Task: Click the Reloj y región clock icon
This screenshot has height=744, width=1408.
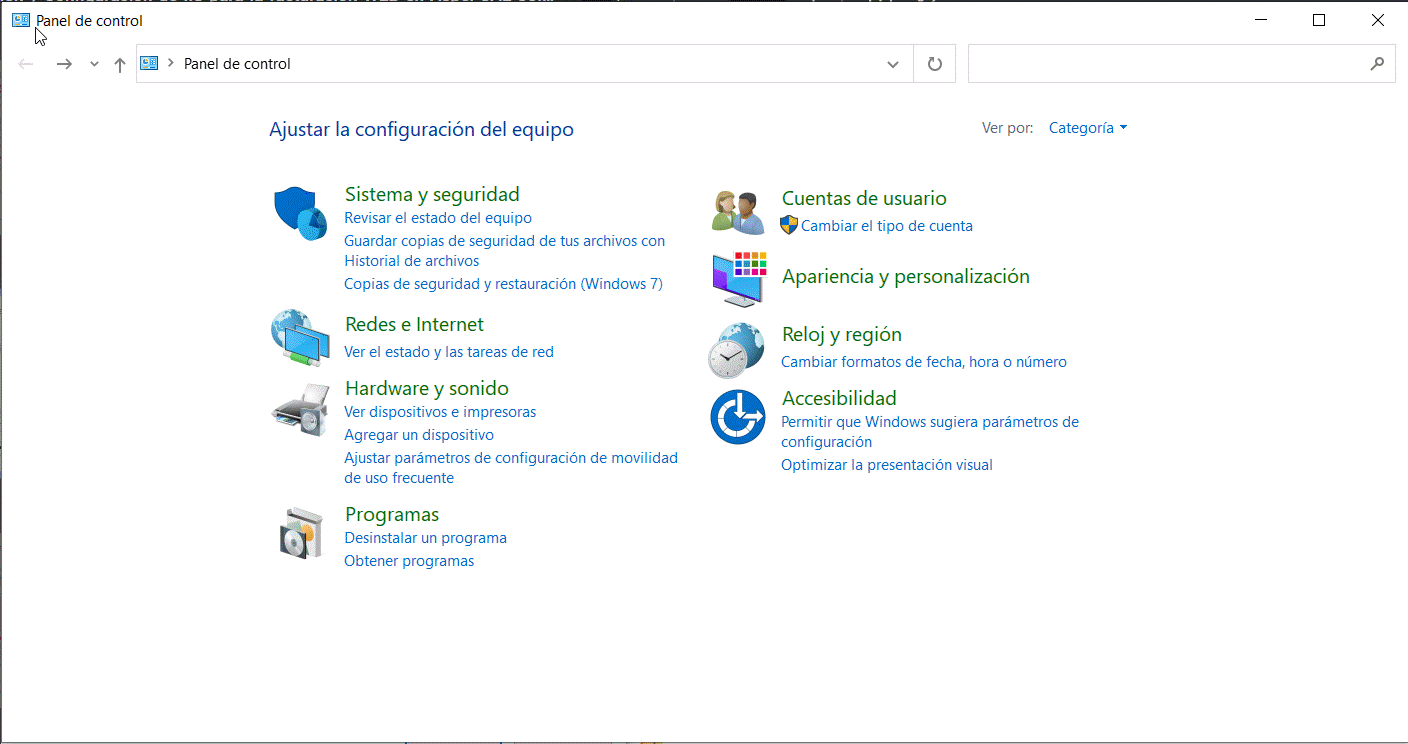Action: click(738, 350)
